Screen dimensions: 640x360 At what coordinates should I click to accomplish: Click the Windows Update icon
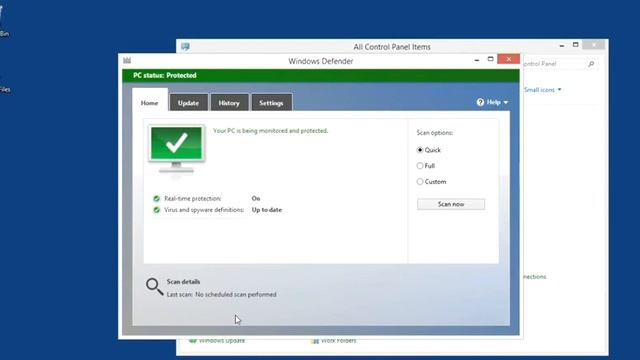(x=193, y=341)
